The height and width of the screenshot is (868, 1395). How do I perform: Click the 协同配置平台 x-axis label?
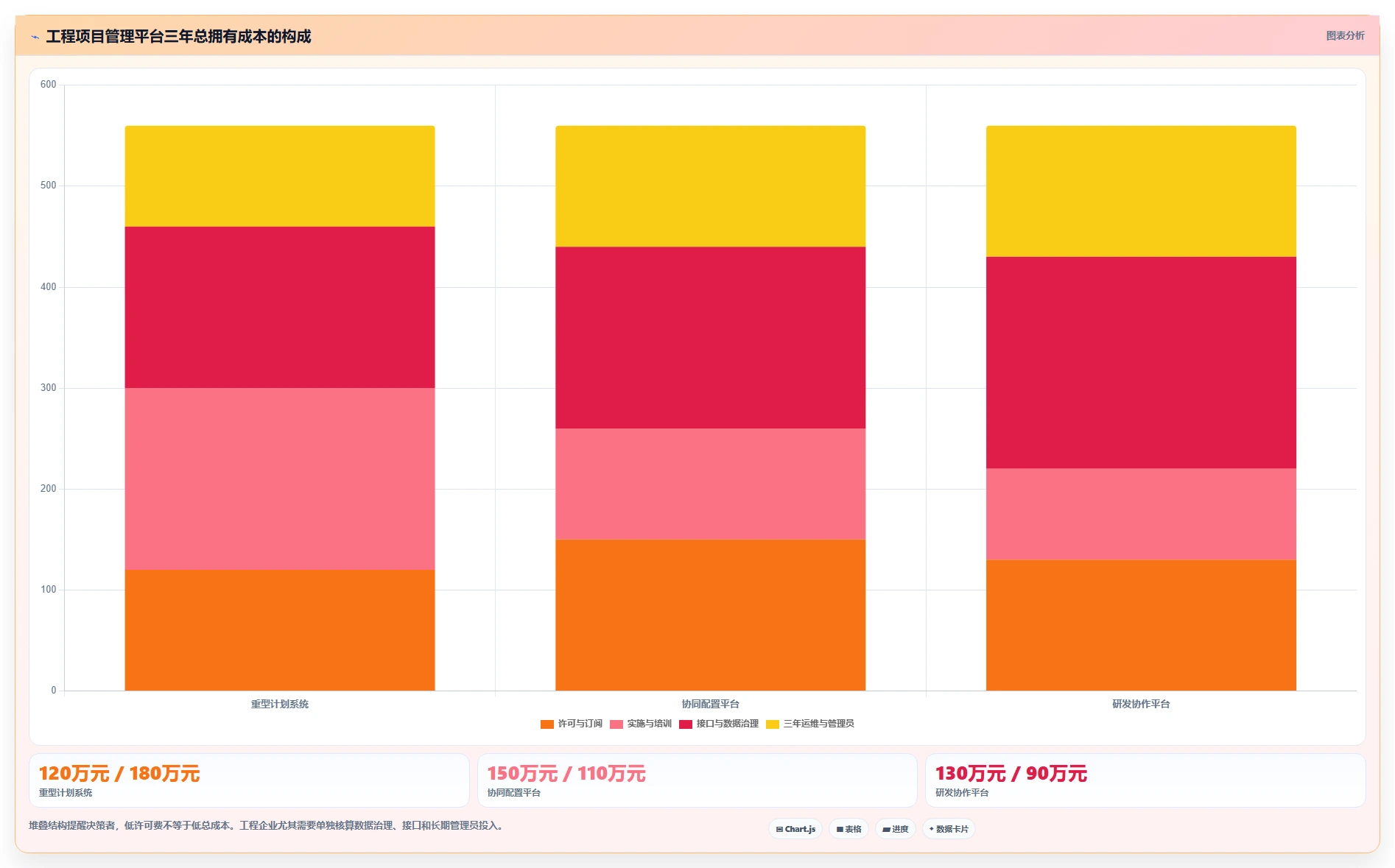(710, 705)
